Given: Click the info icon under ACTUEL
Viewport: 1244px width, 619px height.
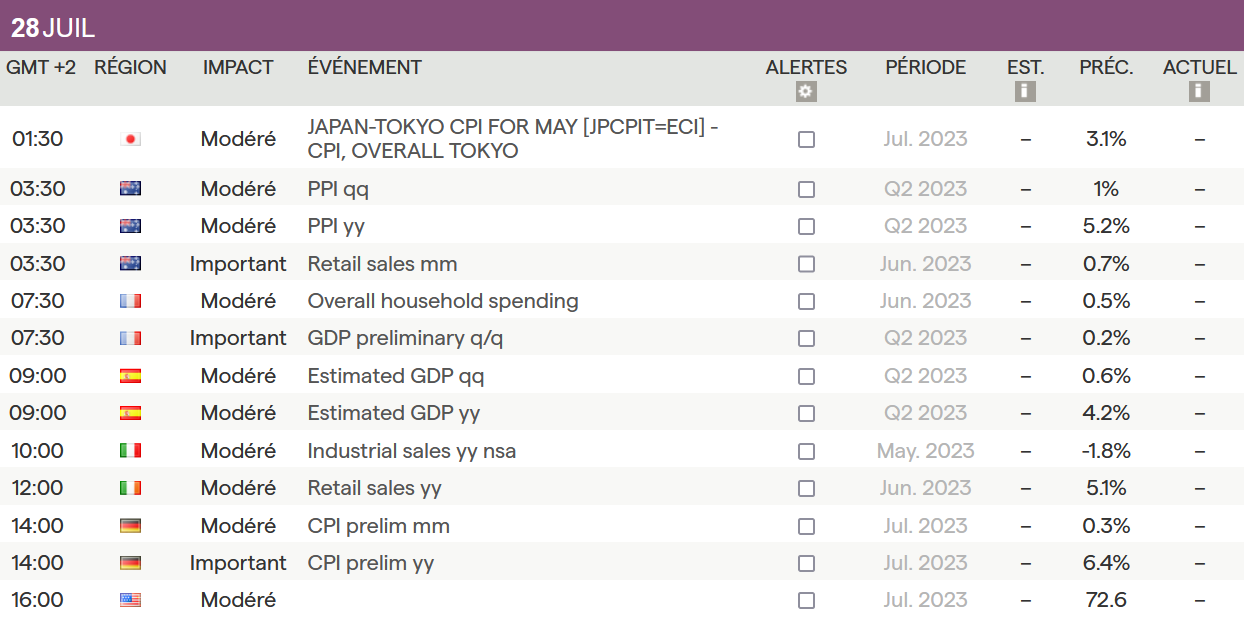Looking at the screenshot, I should pos(1199,92).
